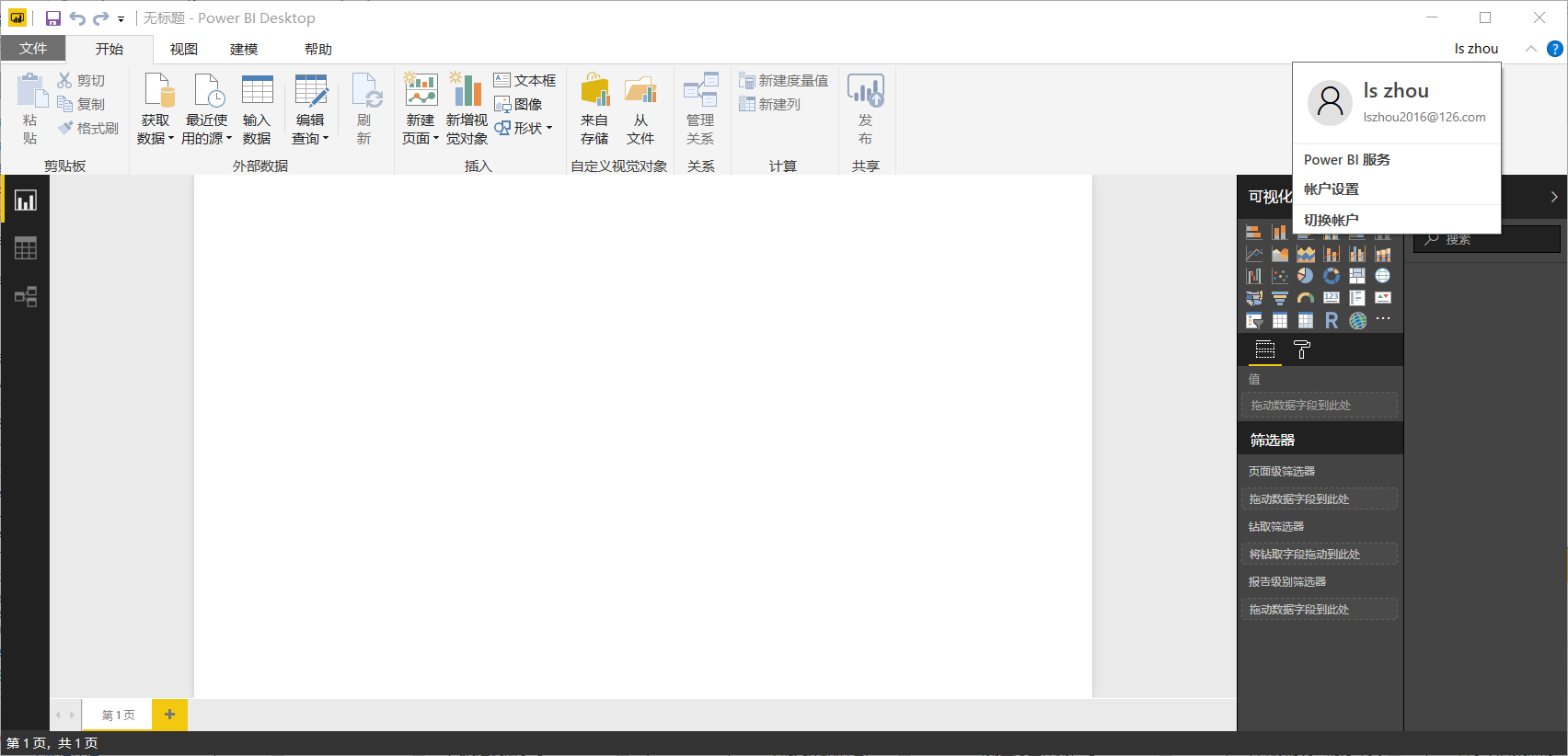Switch to the 视图 ribbon tab
The height and width of the screenshot is (756, 1568).
pos(184,49)
